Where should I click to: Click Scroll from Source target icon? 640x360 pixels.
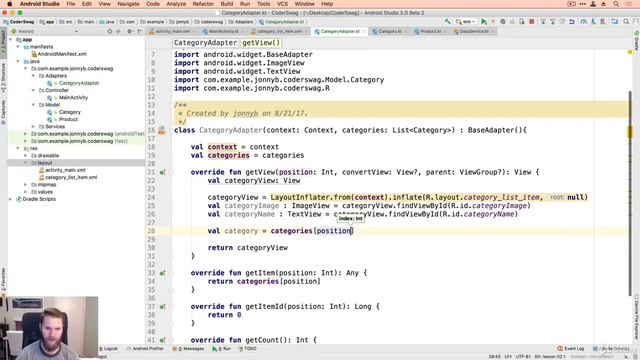pyautogui.click(x=110, y=31)
